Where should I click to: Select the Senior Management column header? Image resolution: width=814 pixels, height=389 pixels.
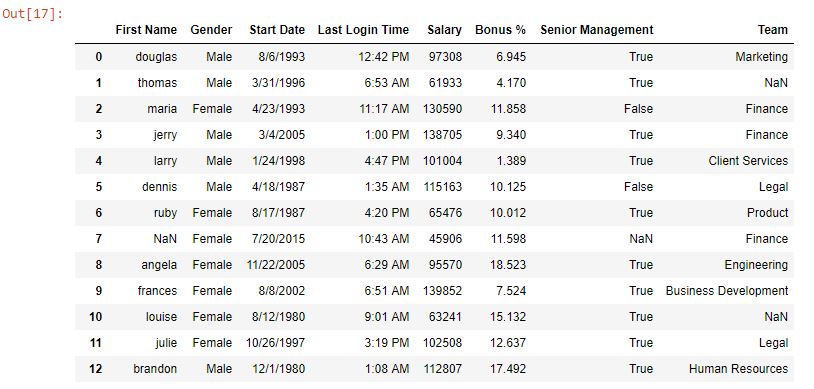[x=596, y=30]
